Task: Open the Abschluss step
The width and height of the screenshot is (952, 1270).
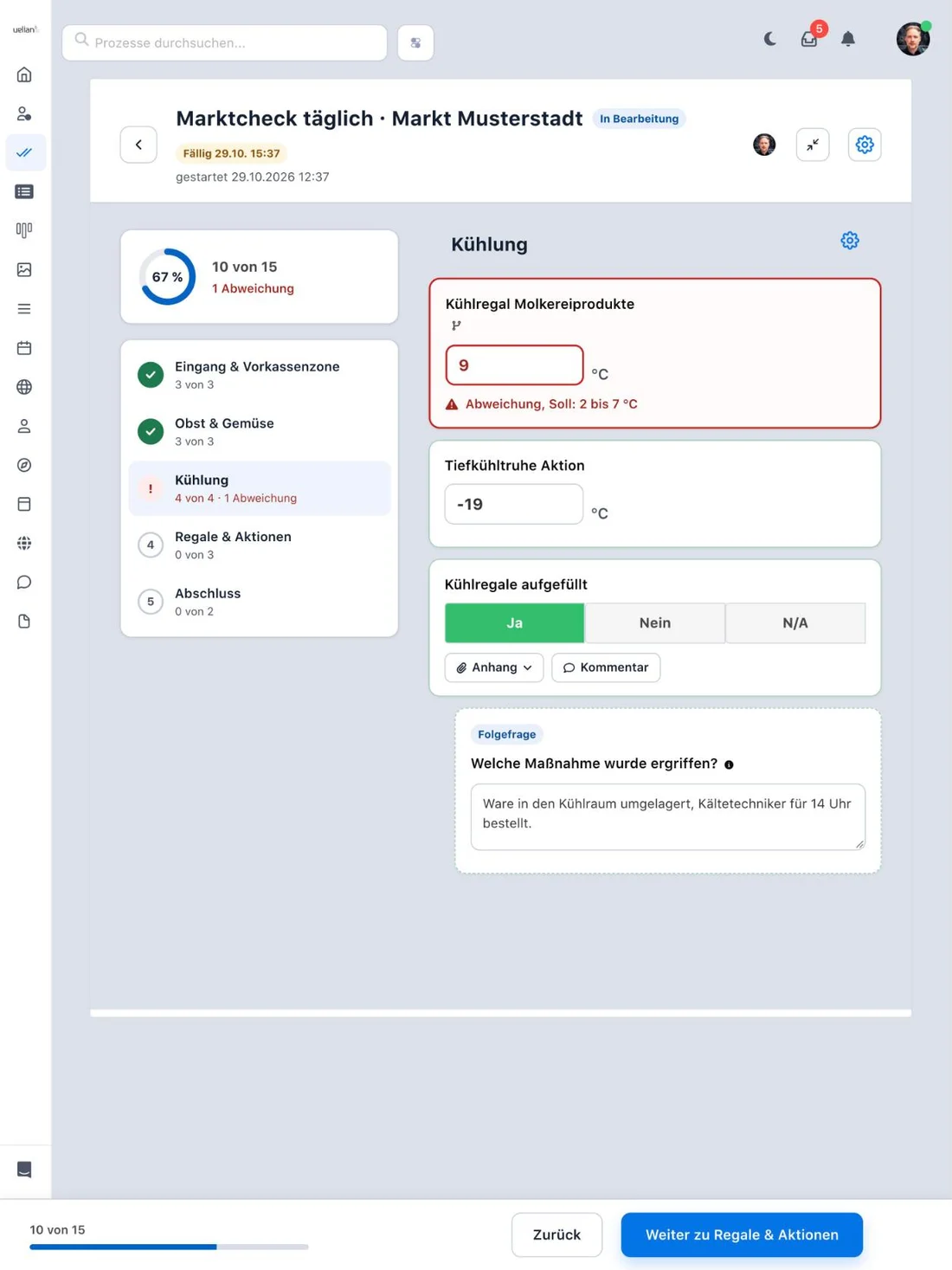Action: [x=260, y=602]
